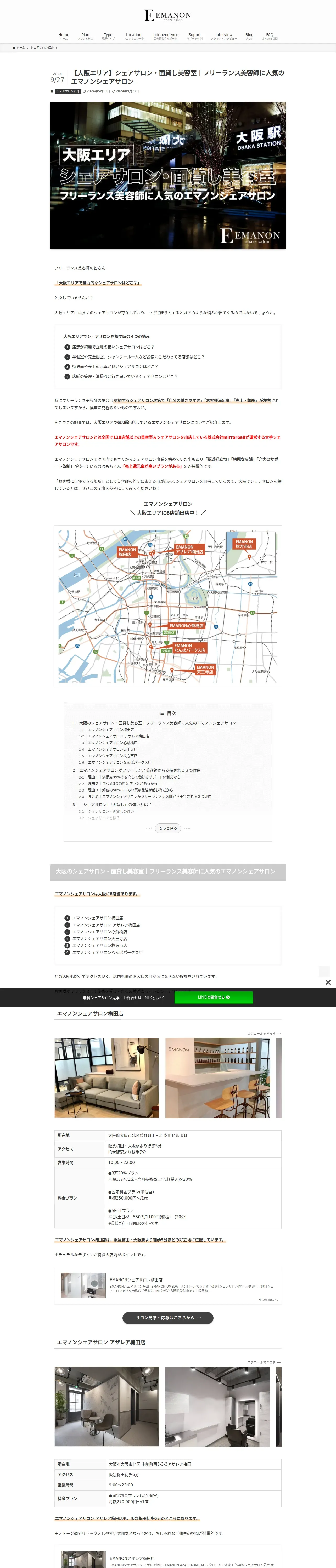Expand the table of contents with もっと見る
The image size is (336, 1568).
168,828
